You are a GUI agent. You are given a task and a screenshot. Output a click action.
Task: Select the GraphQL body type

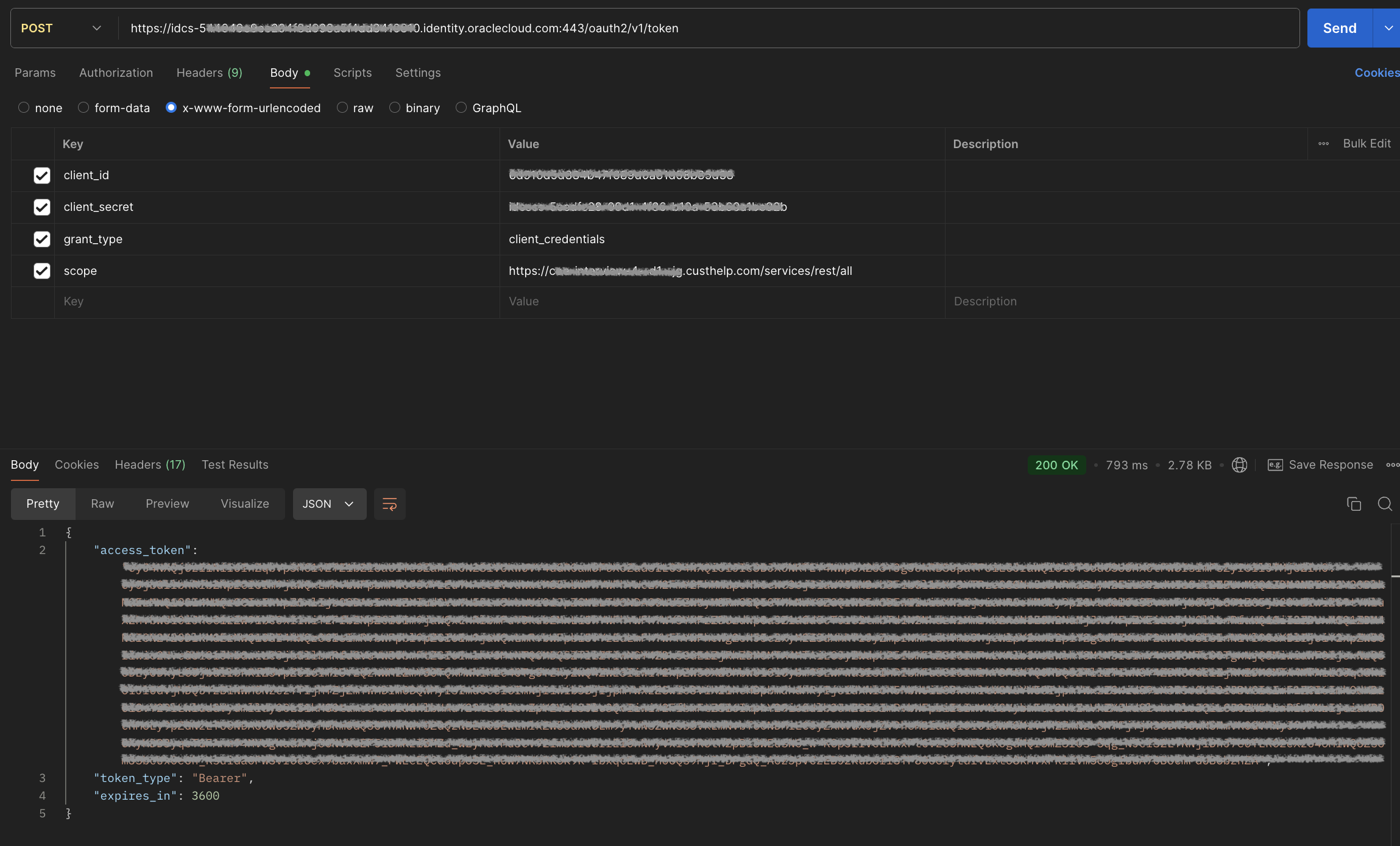(461, 107)
